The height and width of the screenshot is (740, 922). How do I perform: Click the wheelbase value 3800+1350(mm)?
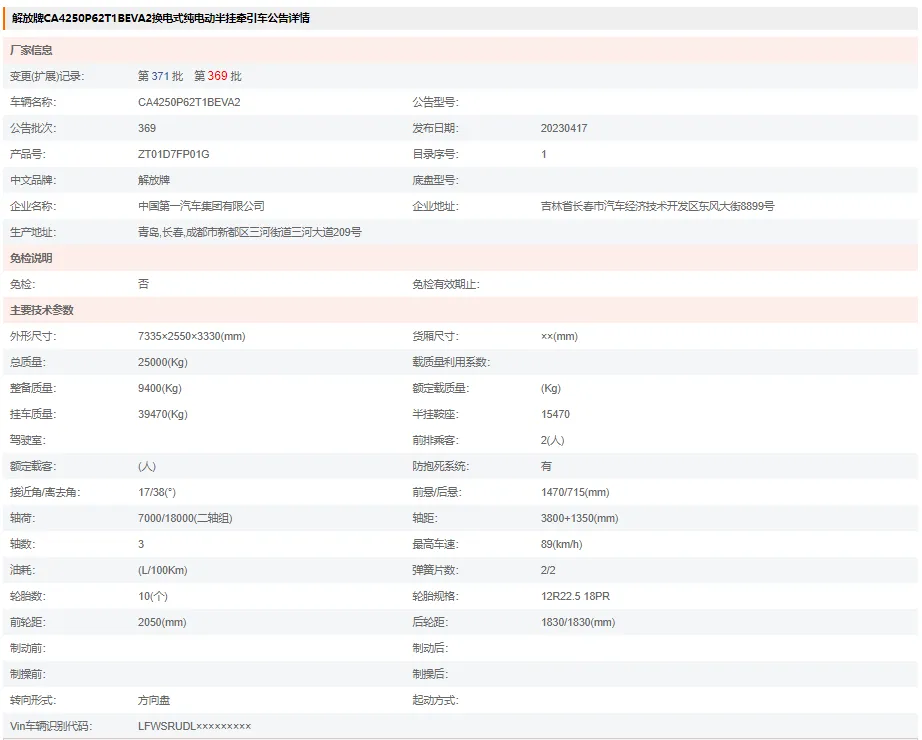click(579, 518)
